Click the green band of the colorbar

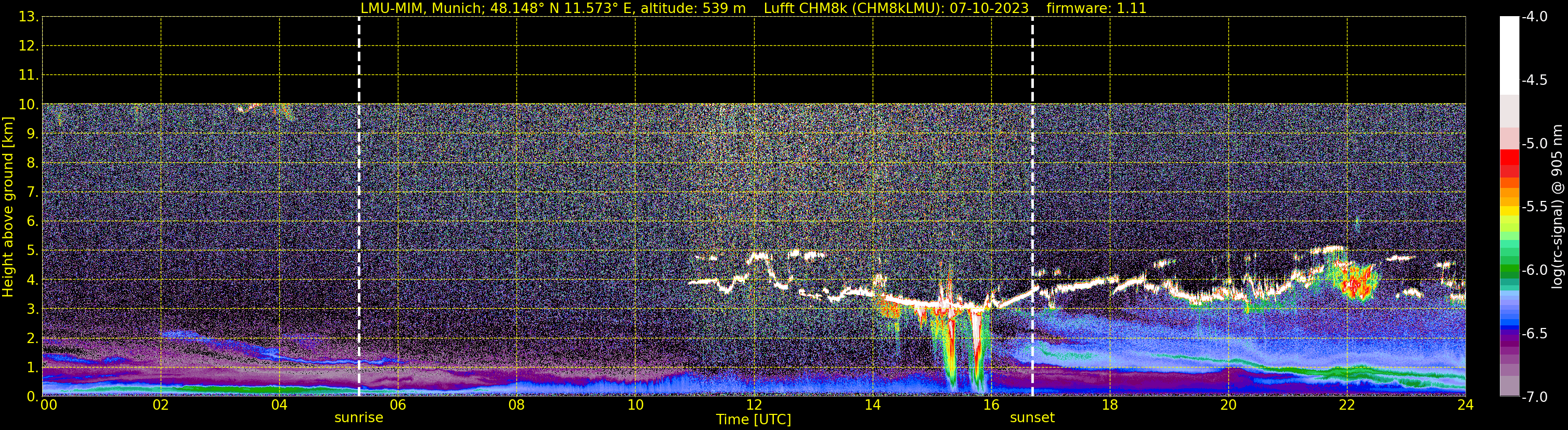1510,268
